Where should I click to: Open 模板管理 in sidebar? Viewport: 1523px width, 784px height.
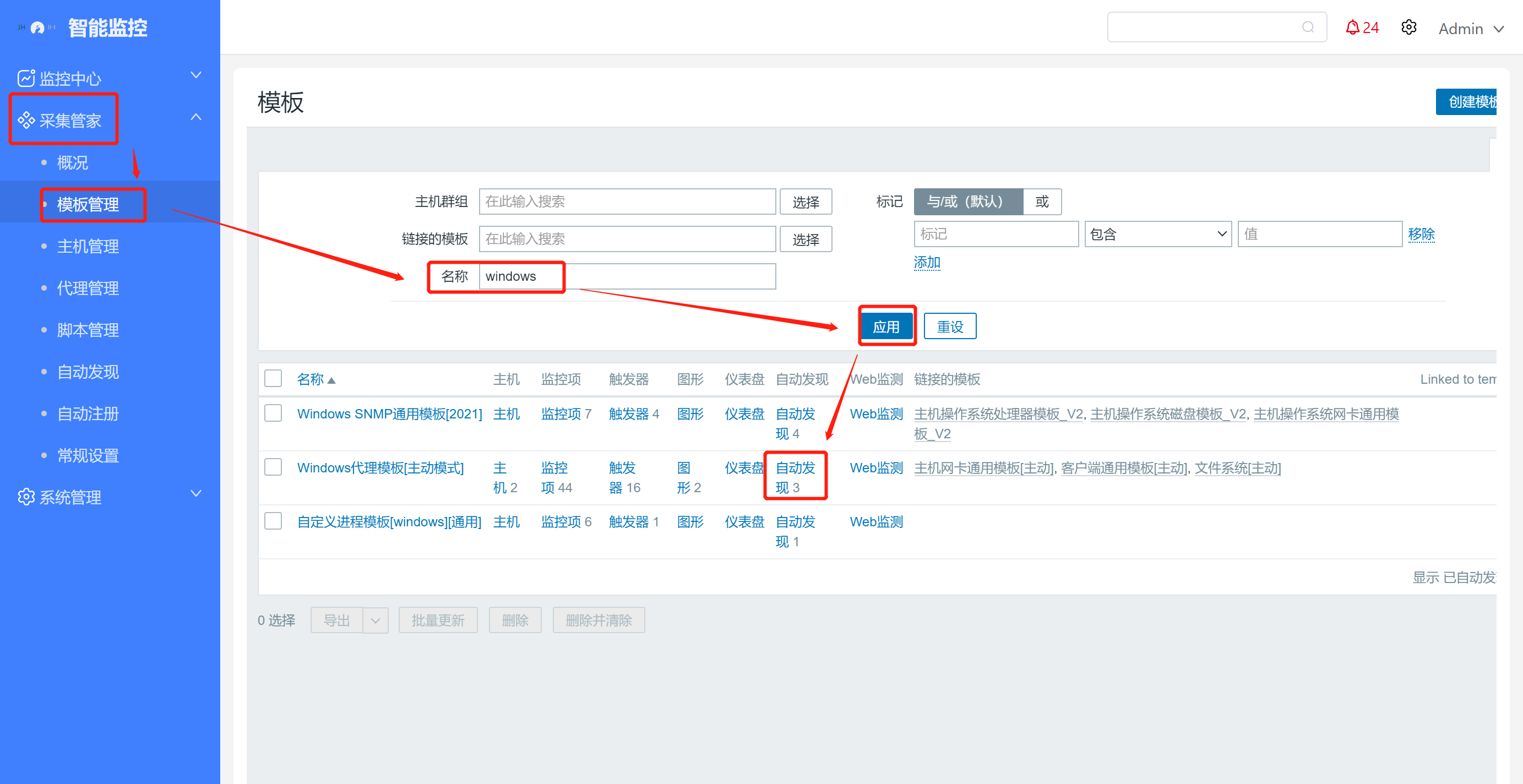pyautogui.click(x=88, y=204)
